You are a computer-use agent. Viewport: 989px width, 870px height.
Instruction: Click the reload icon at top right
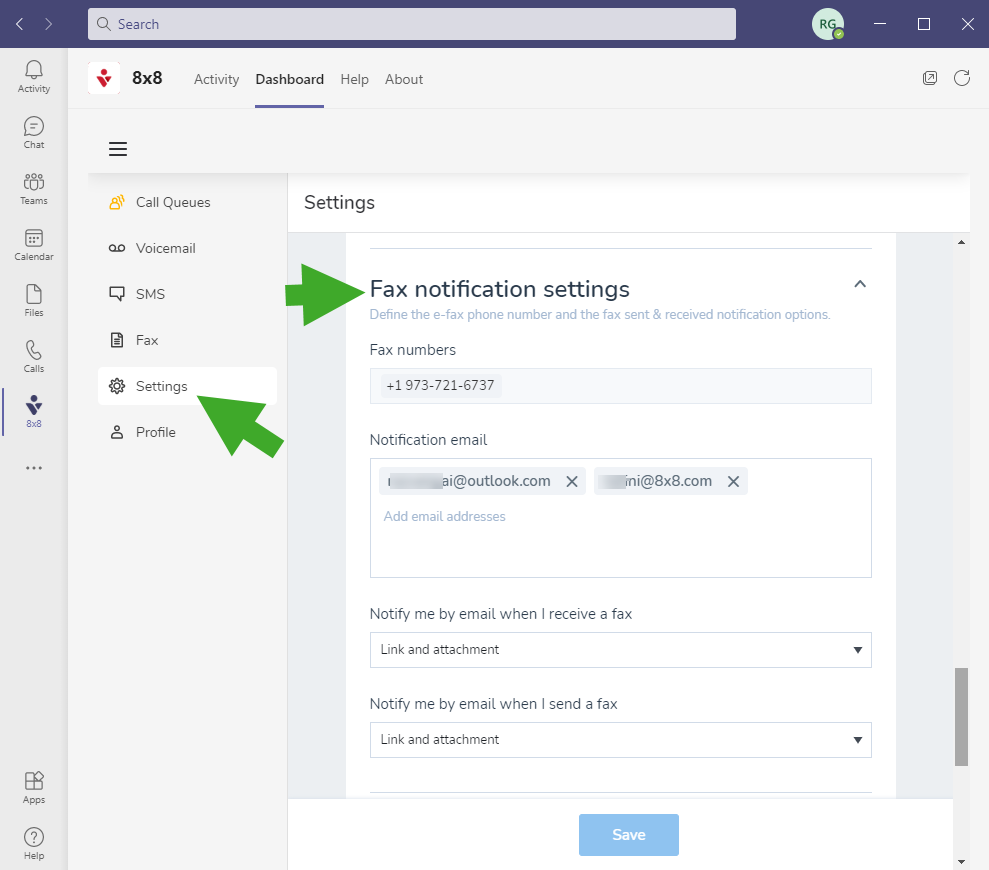962,79
